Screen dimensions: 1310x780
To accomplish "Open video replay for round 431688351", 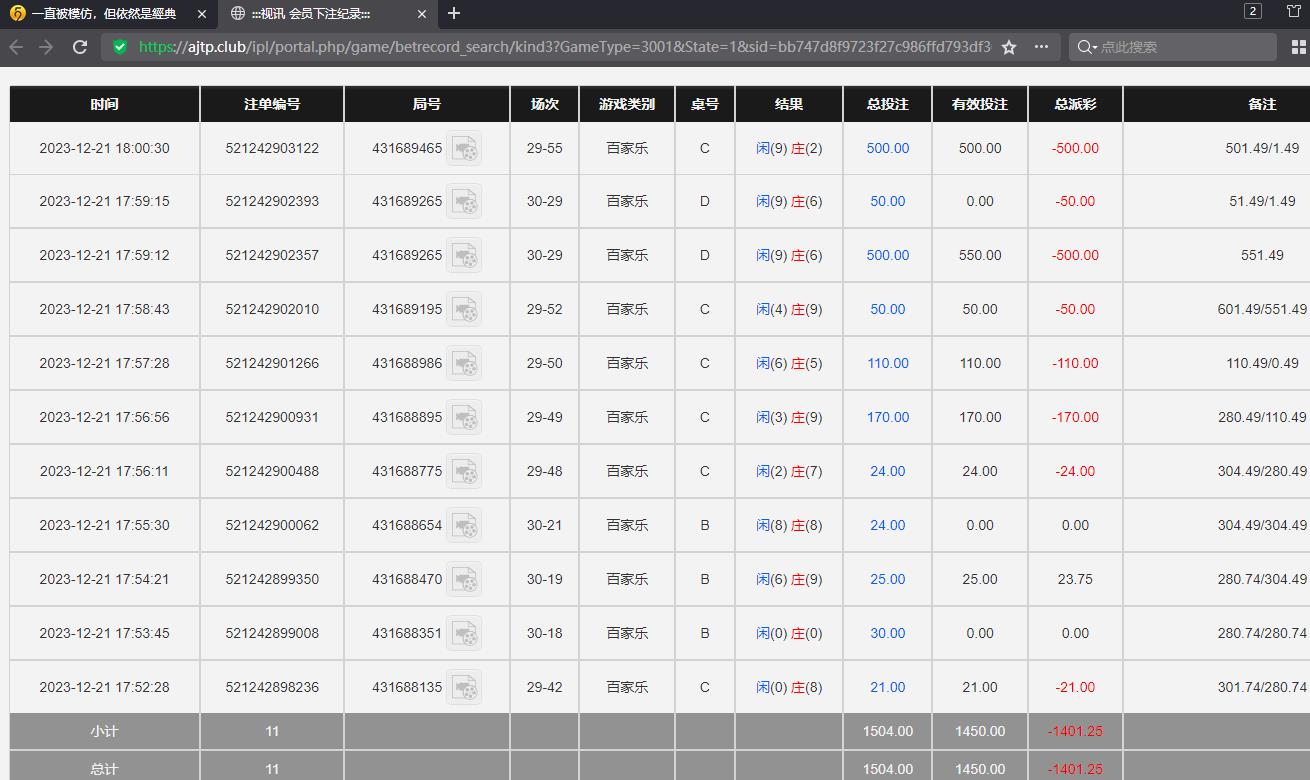I will (x=464, y=633).
